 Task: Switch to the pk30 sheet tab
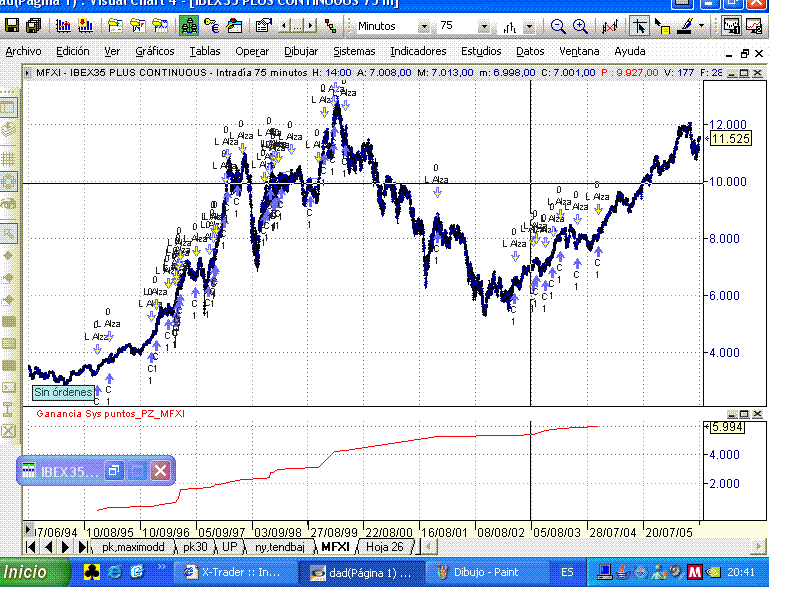pos(195,547)
